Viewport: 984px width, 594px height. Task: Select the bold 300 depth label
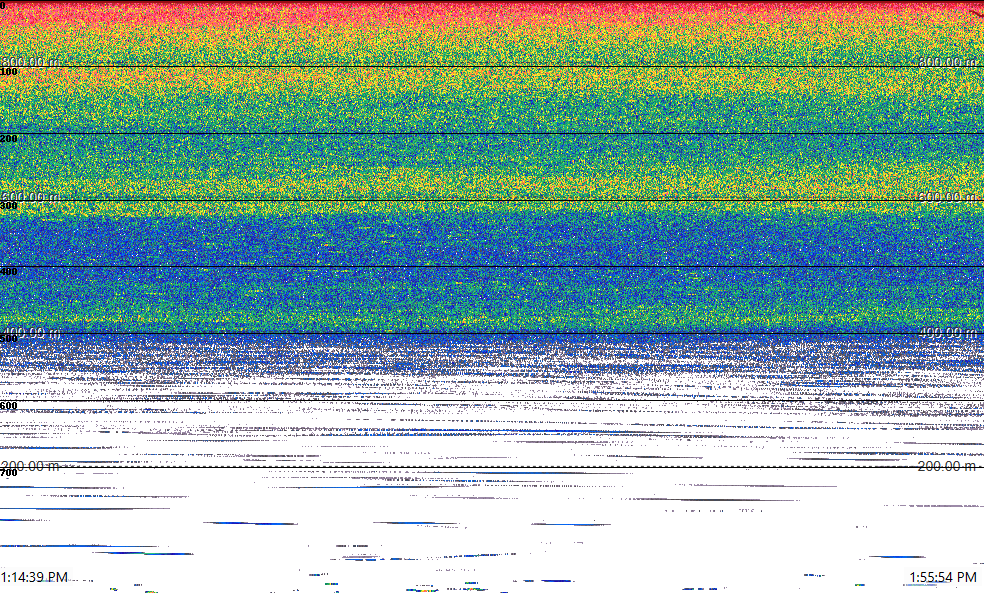(x=9, y=205)
